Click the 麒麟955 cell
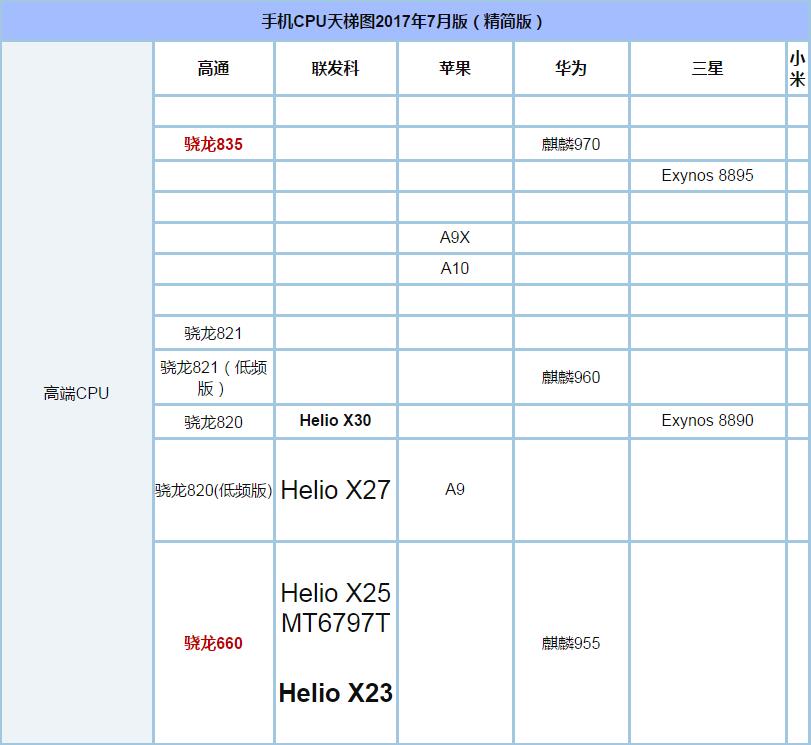The image size is (811, 745). click(570, 643)
